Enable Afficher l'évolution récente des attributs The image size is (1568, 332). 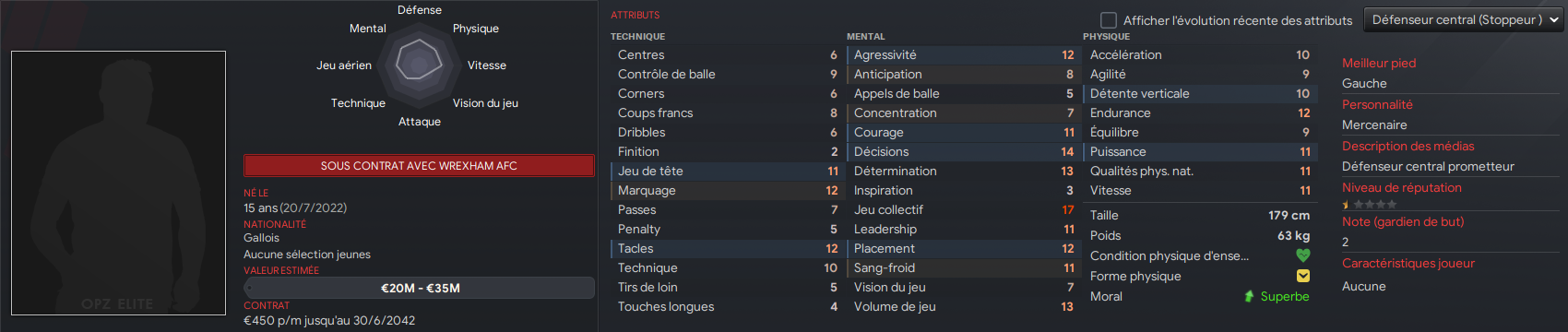pyautogui.click(x=1109, y=19)
